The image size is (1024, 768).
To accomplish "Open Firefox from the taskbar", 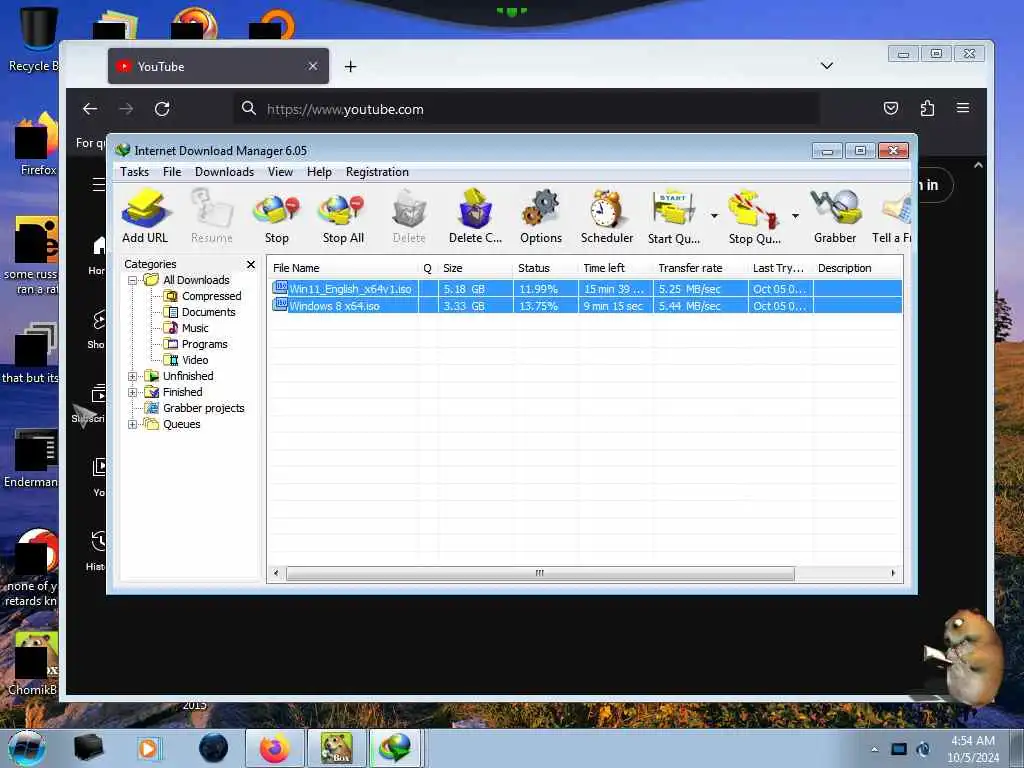I will 275,748.
